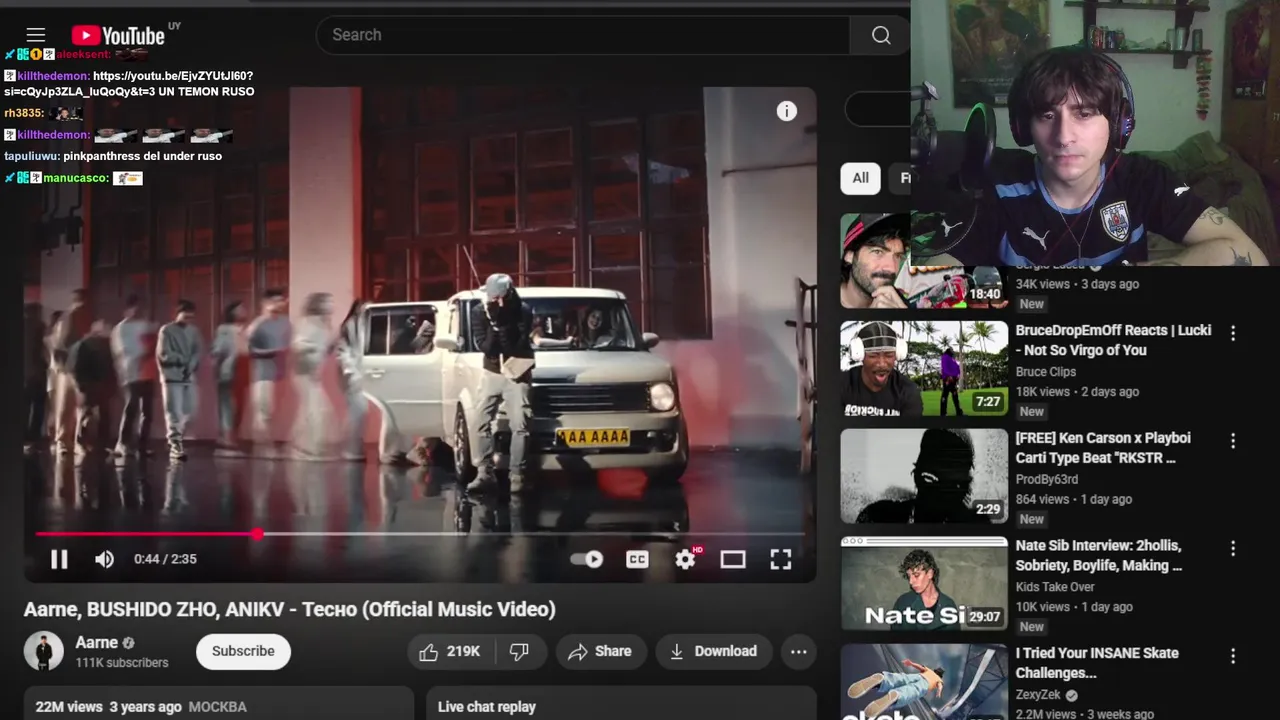This screenshot has height=720, width=1280.
Task: Click the video title text
Action: 290,609
